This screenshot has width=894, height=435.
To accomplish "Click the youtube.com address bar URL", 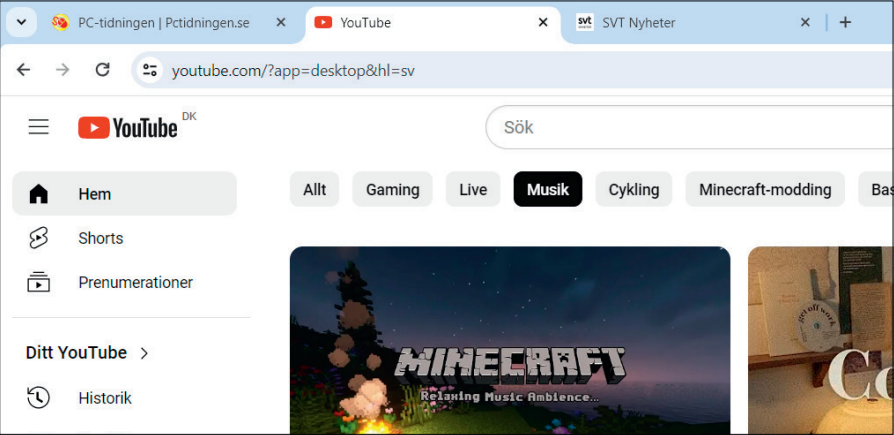I will click(293, 71).
